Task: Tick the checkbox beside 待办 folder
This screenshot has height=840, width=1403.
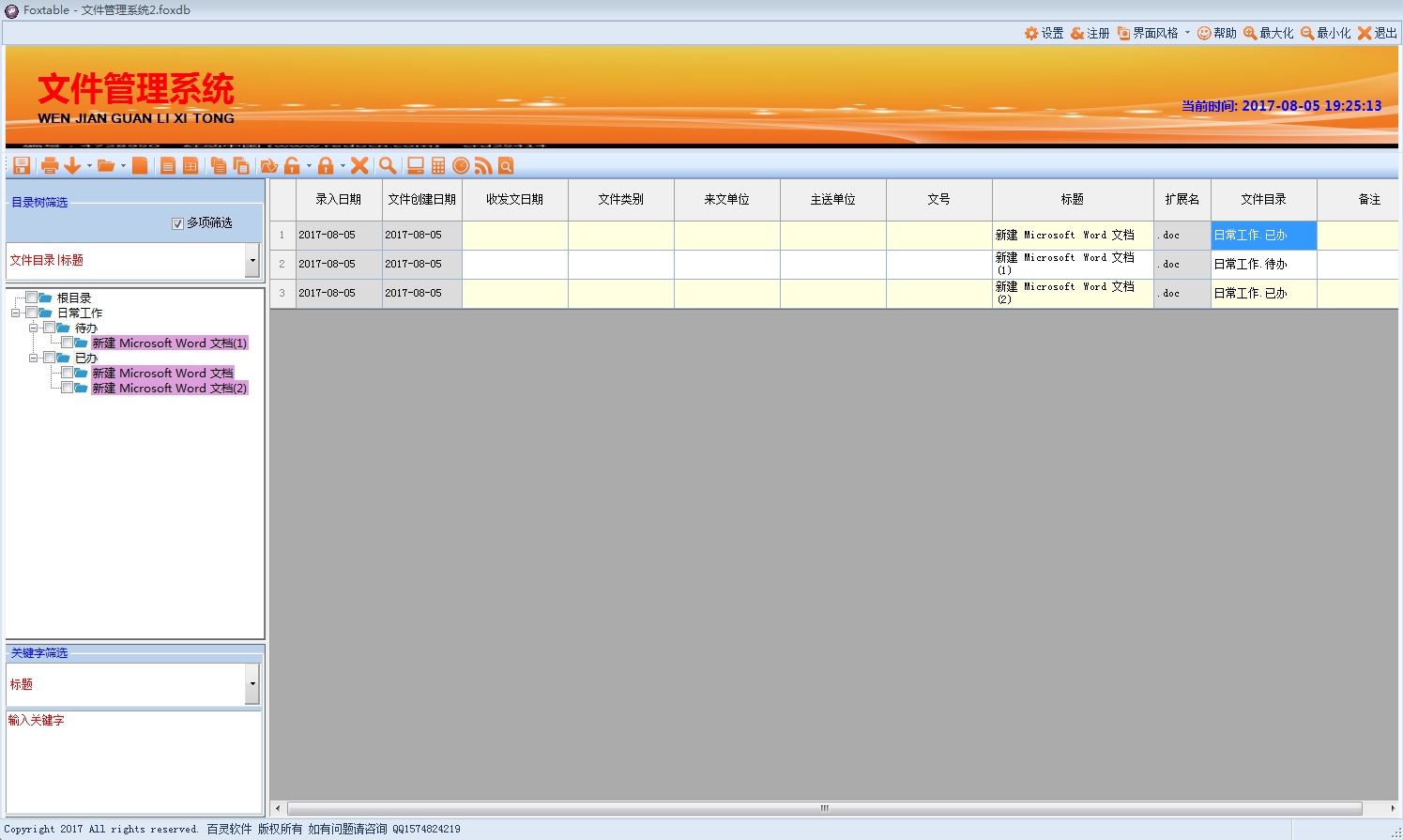Action: pos(50,328)
